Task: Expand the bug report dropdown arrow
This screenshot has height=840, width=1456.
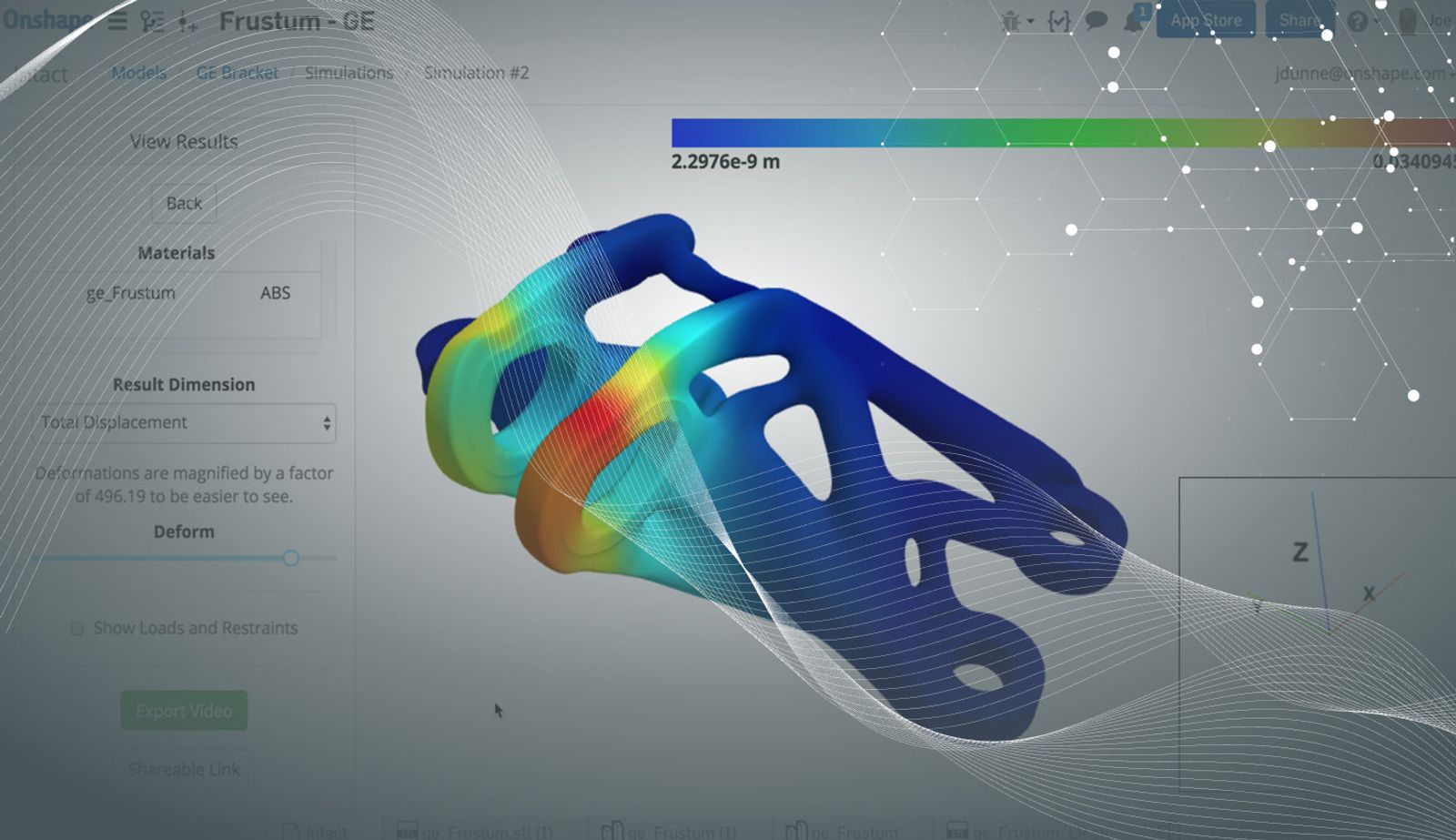Action: [x=1031, y=21]
